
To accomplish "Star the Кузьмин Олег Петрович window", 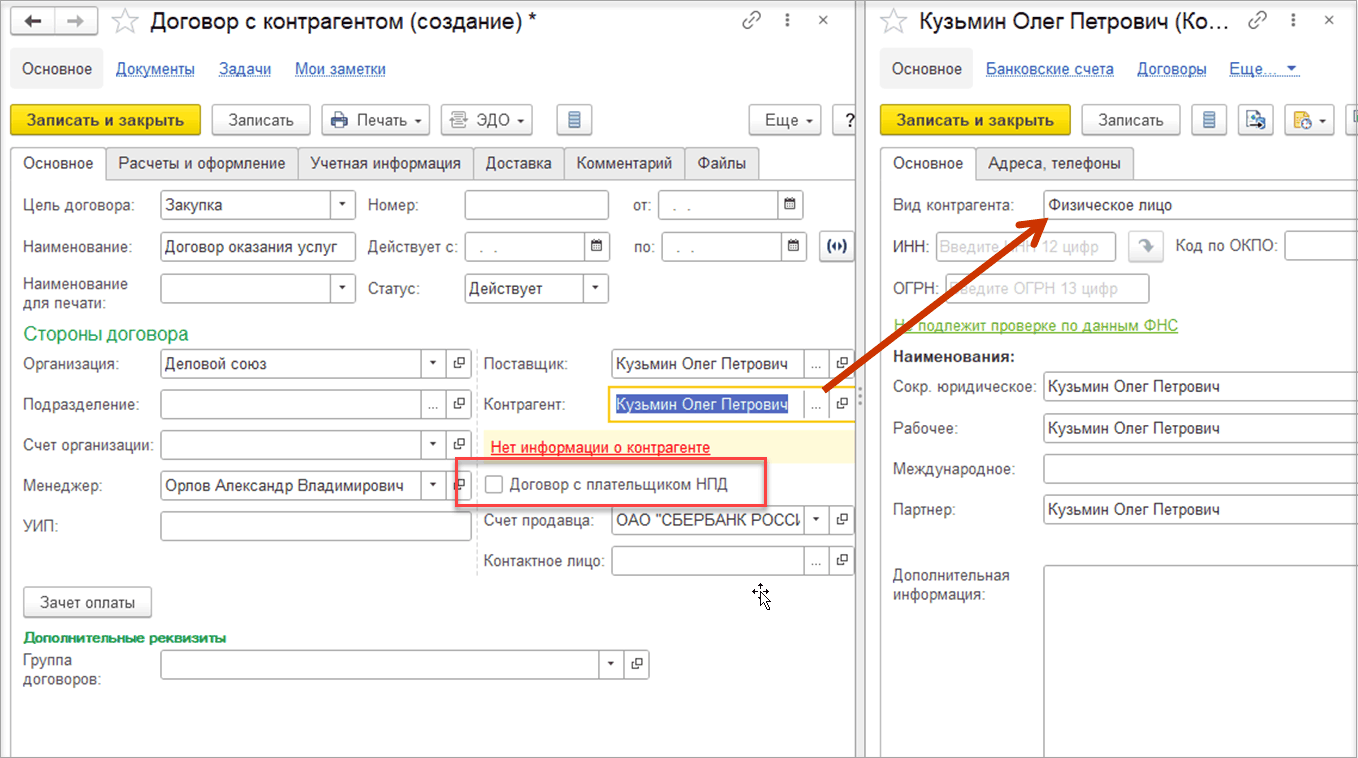I will tap(895, 21).
